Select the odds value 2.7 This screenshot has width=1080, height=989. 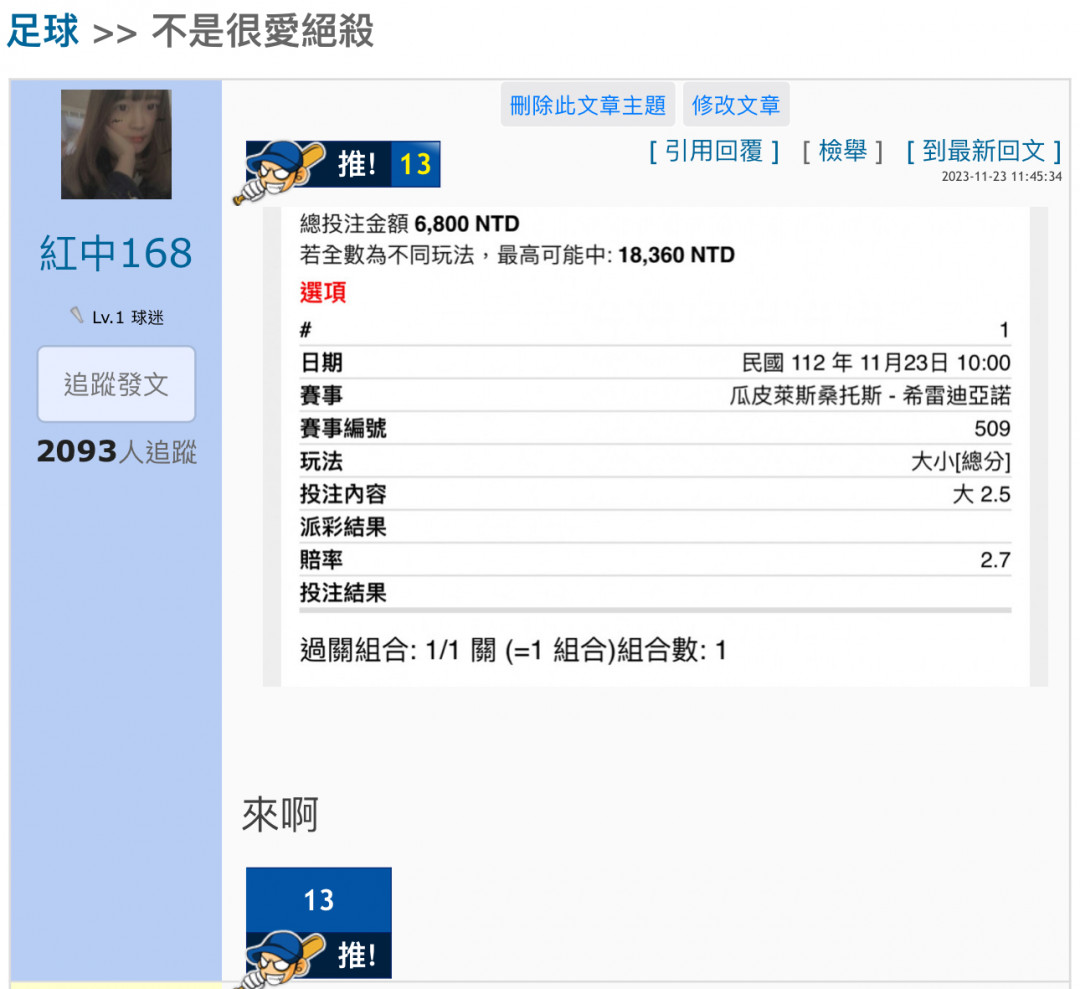[995, 560]
